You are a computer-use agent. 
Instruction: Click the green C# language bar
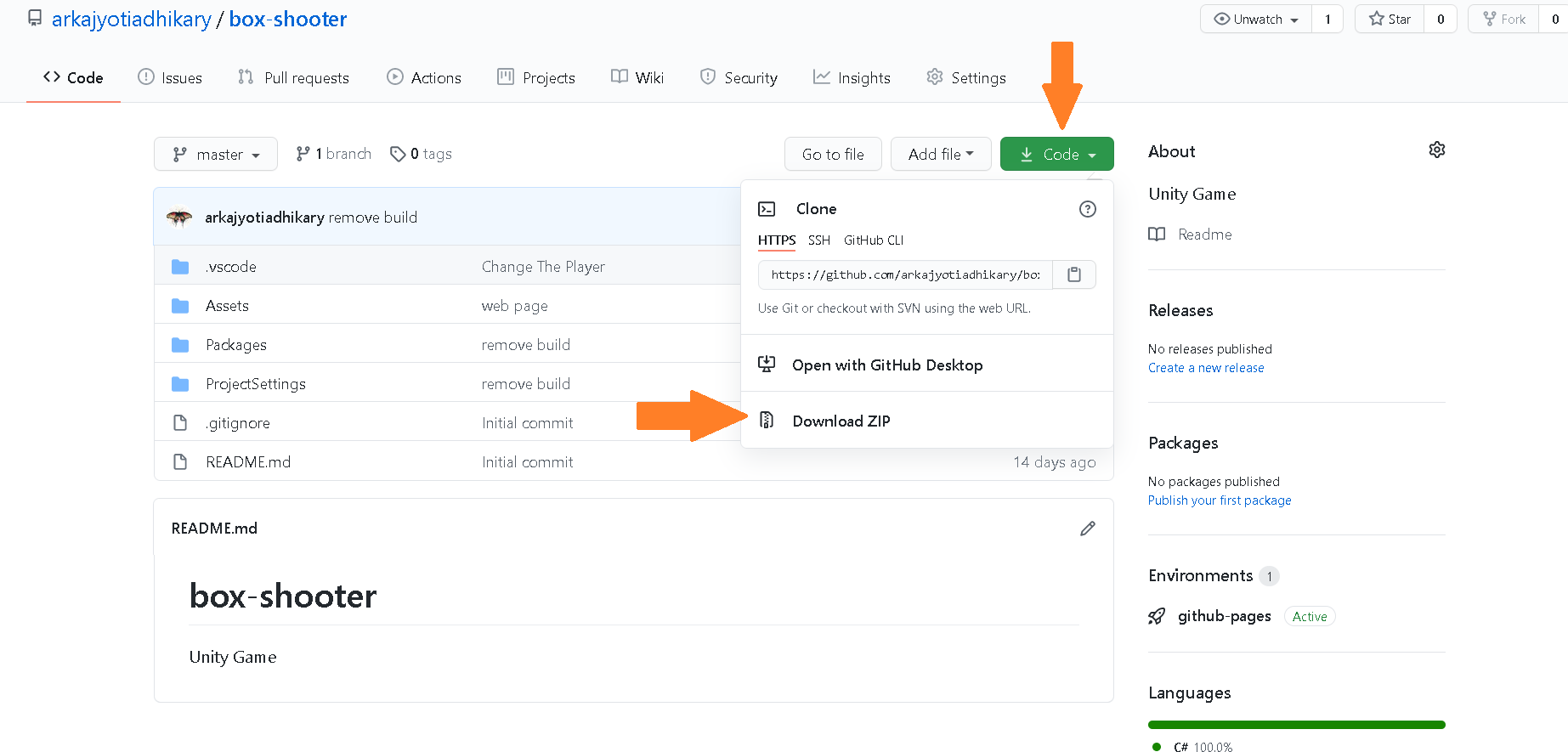tap(1297, 725)
